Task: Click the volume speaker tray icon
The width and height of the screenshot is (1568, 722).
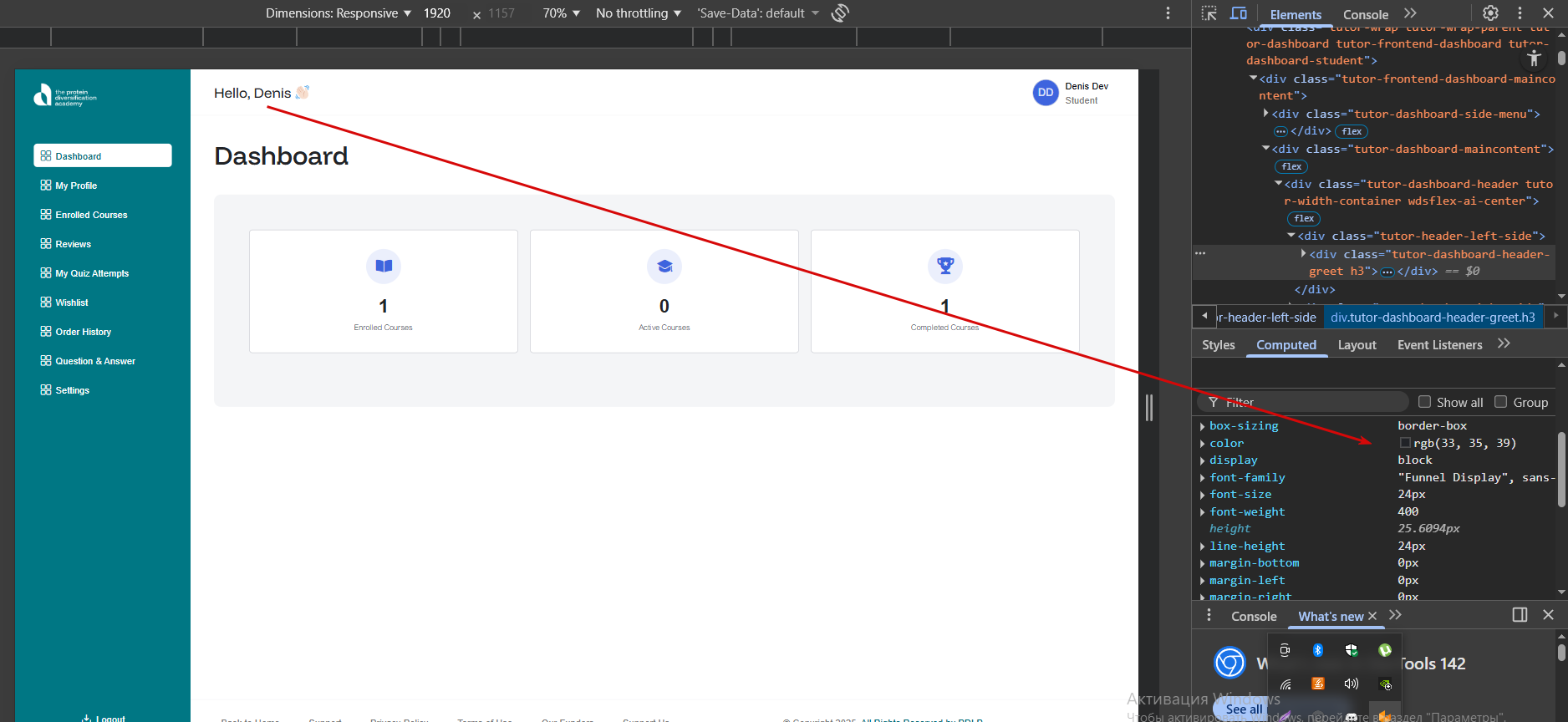Action: tap(1352, 684)
